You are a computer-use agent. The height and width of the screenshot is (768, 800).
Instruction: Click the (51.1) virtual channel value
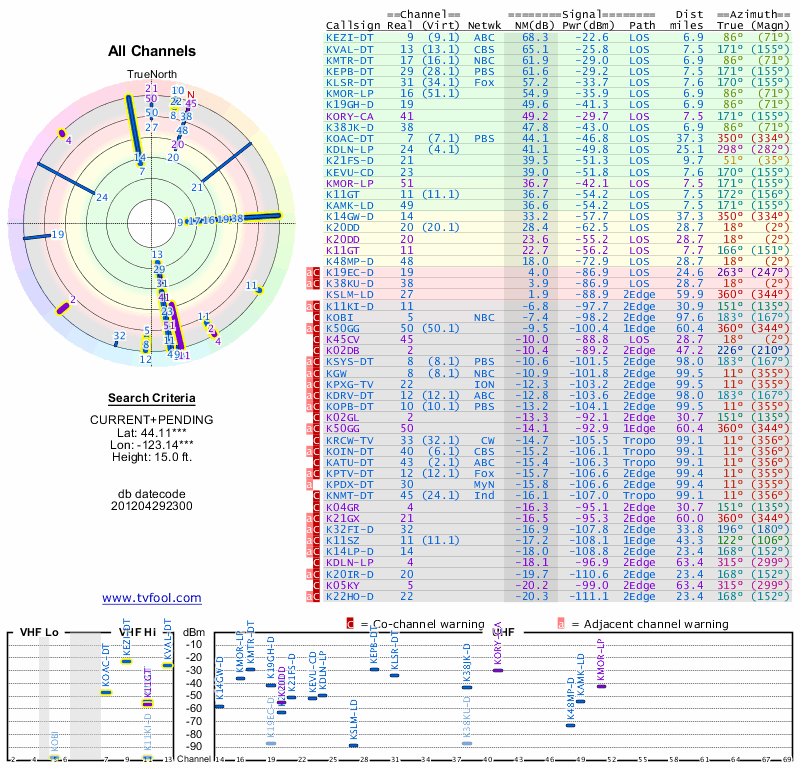click(x=441, y=94)
